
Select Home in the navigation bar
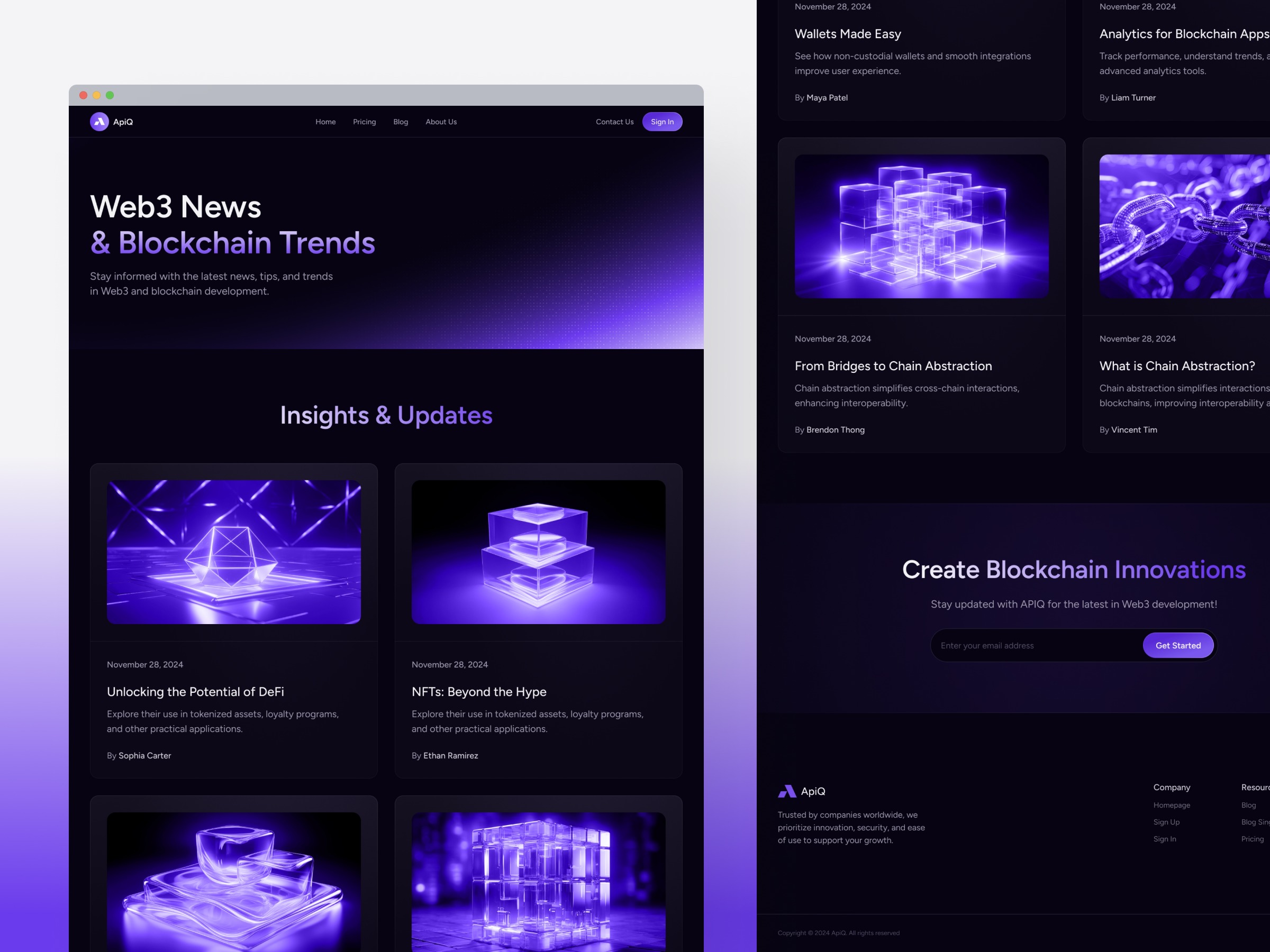pyautogui.click(x=325, y=122)
